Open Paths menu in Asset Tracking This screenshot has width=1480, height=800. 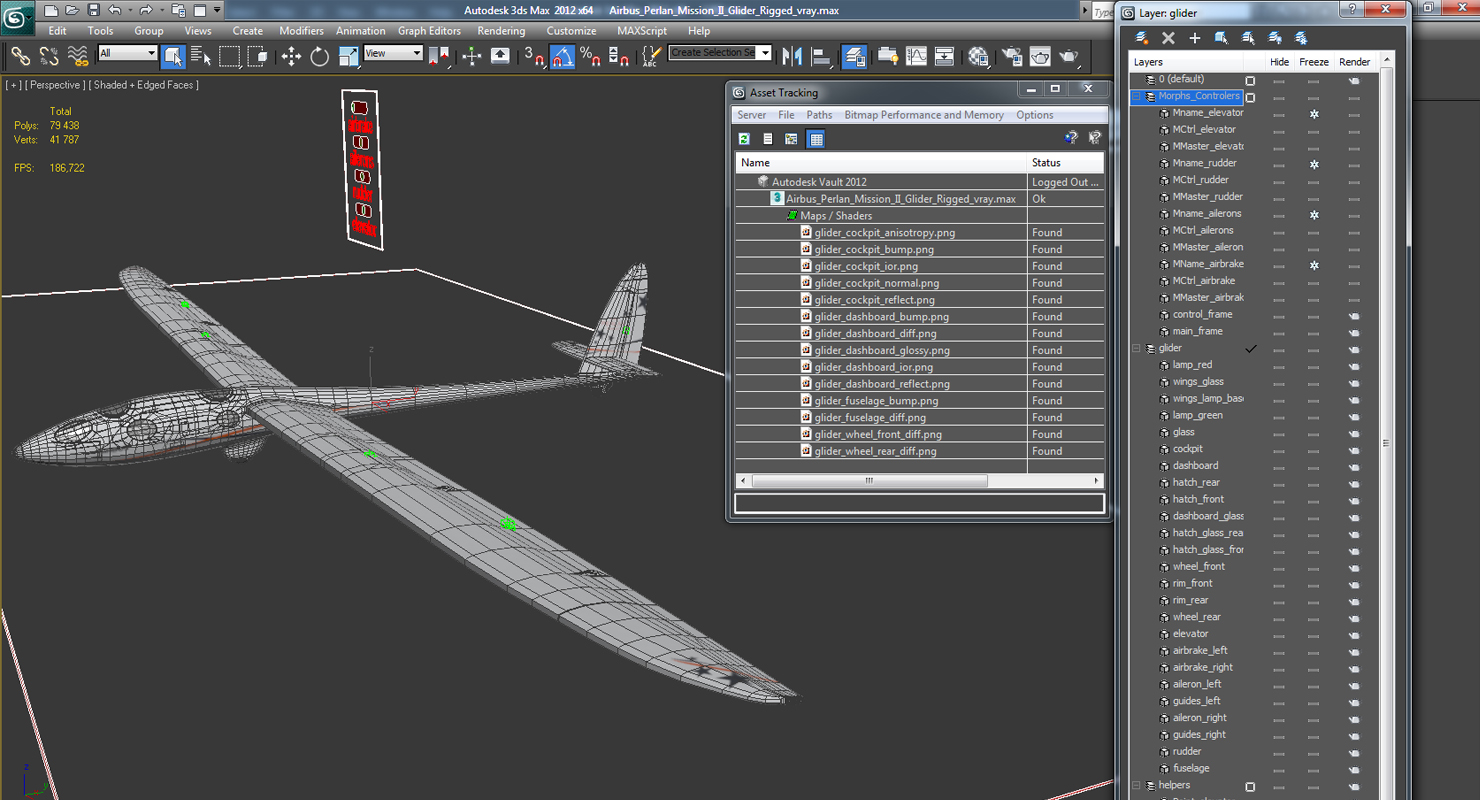point(819,115)
